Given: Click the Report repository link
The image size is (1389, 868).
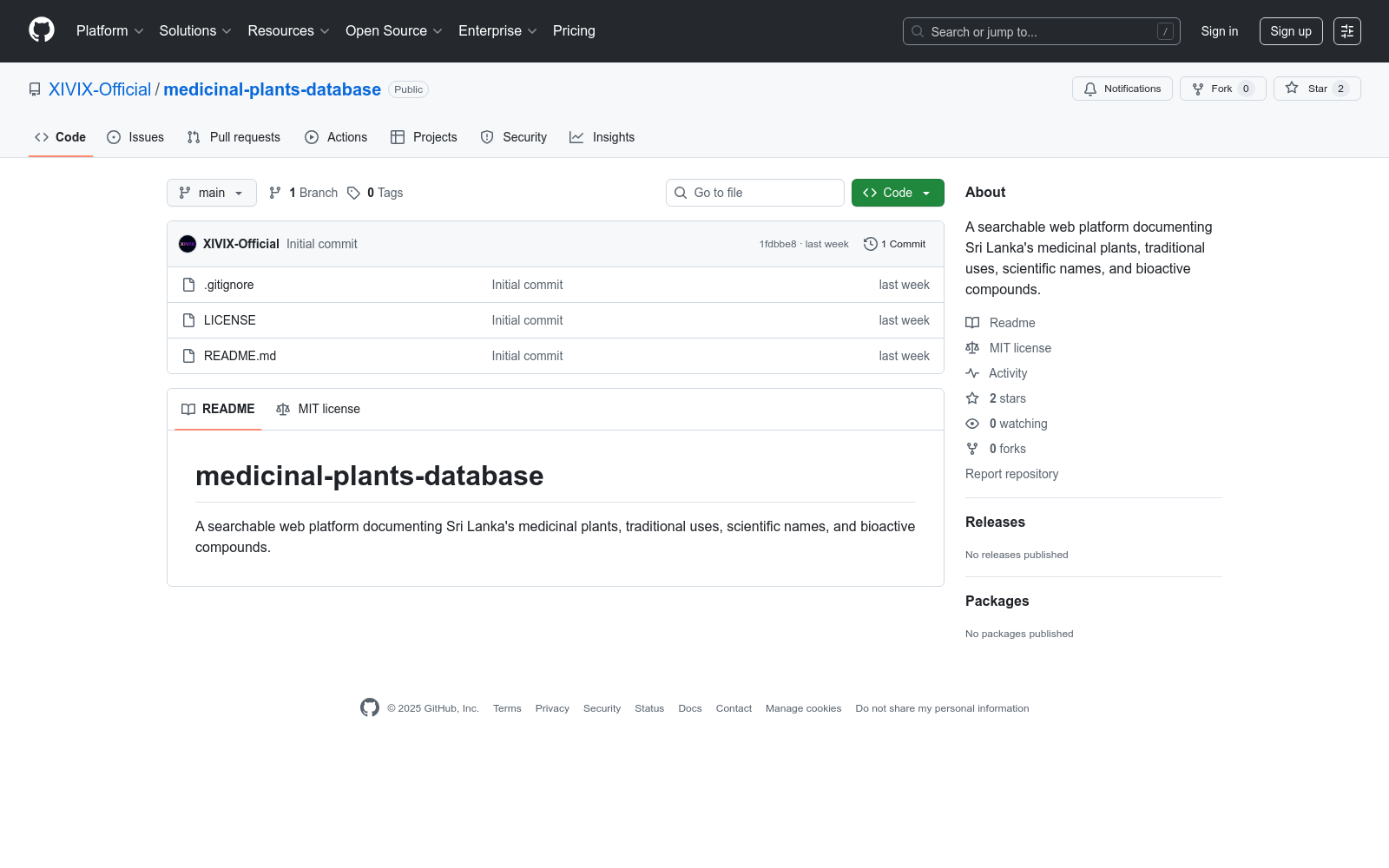Looking at the screenshot, I should tap(1012, 474).
